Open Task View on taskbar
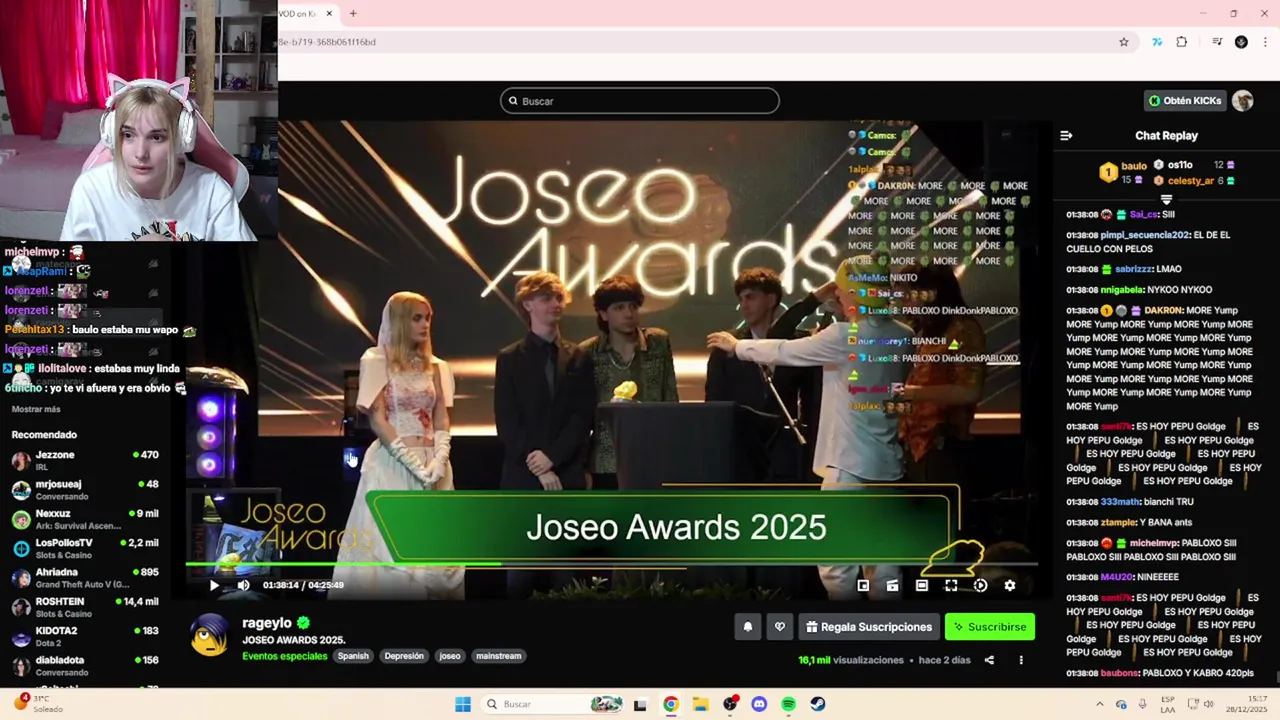This screenshot has width=1280, height=720. pyautogui.click(x=640, y=704)
